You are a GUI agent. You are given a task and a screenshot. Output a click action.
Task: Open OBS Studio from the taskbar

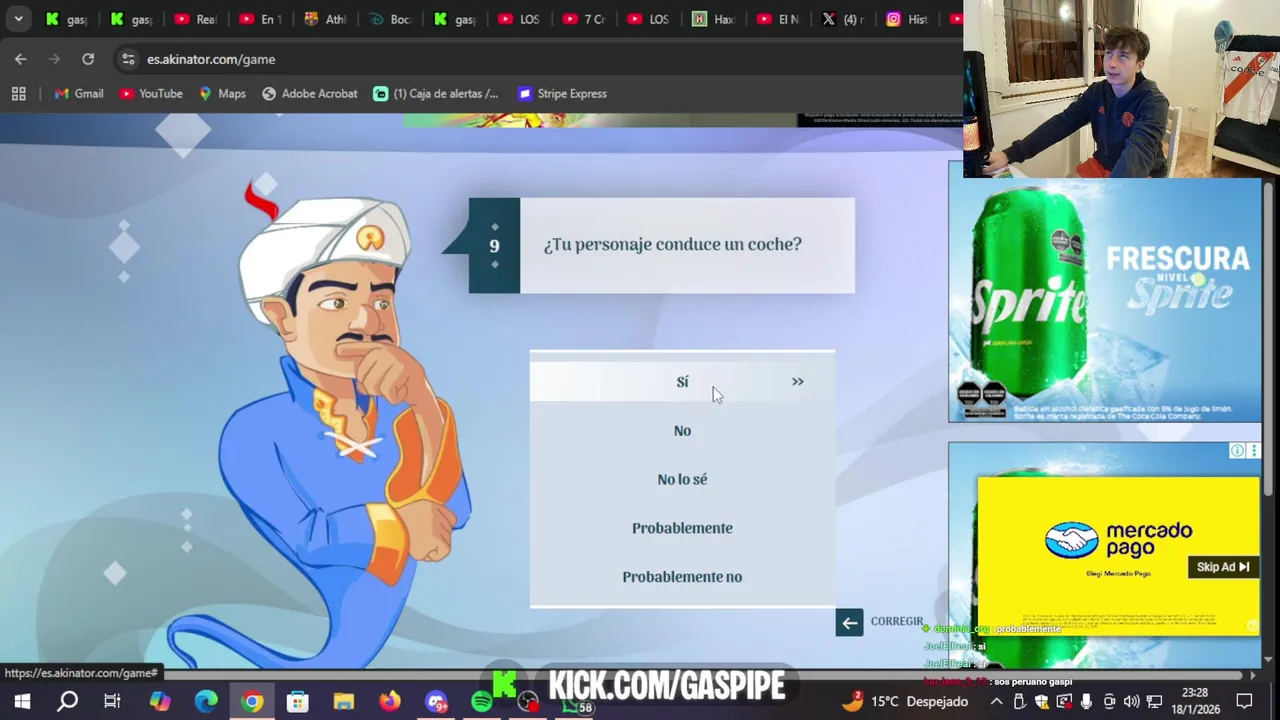tap(528, 701)
